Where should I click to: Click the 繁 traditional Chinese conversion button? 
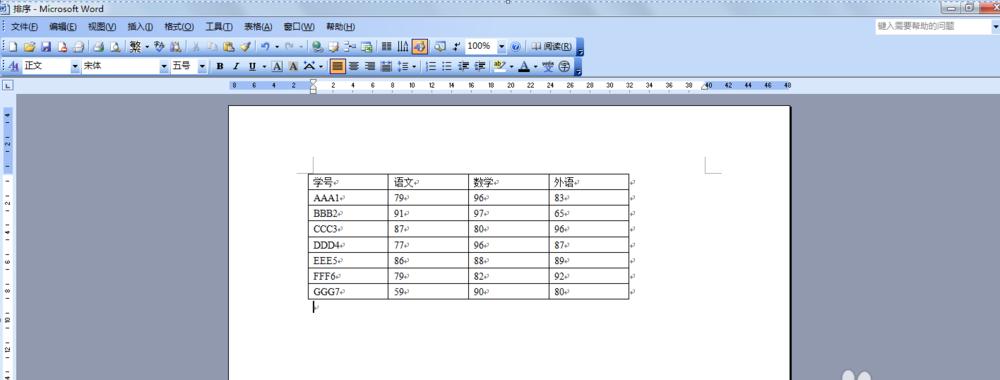tap(135, 47)
